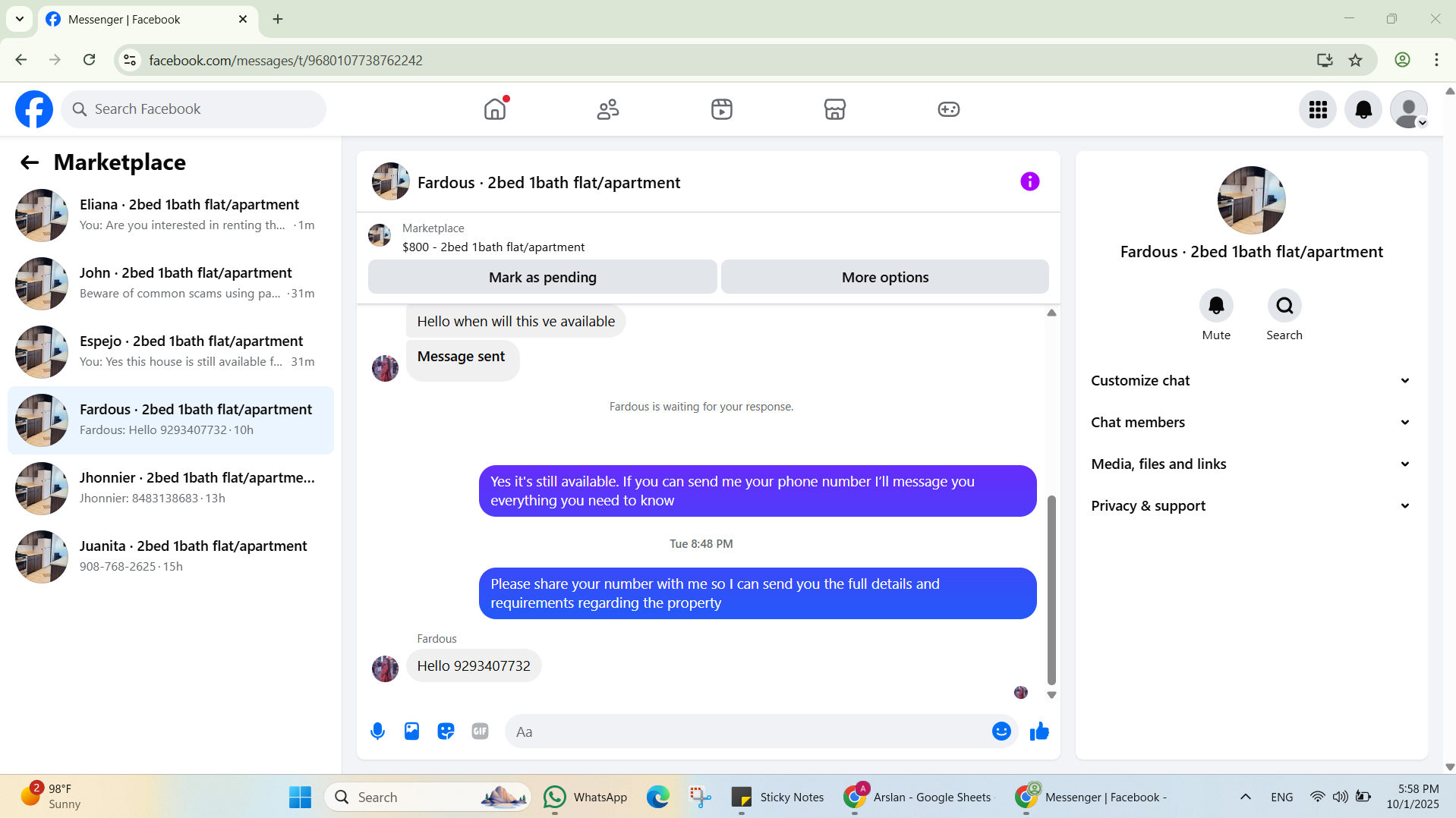
Task: Open Chrome three-dot menu
Action: (1436, 60)
